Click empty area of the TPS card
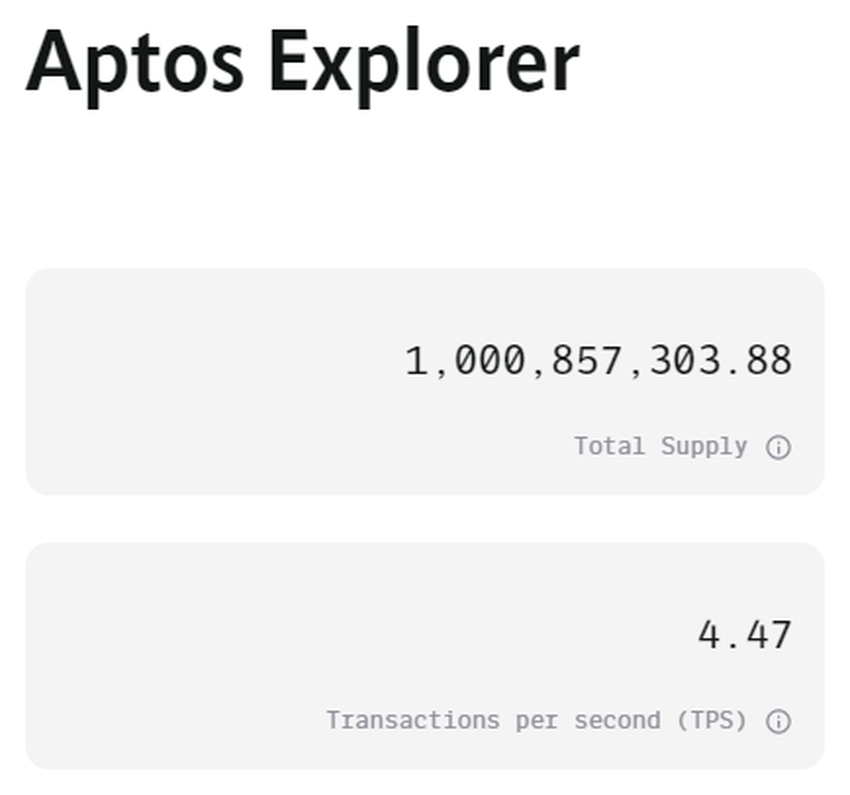 pos(200,655)
